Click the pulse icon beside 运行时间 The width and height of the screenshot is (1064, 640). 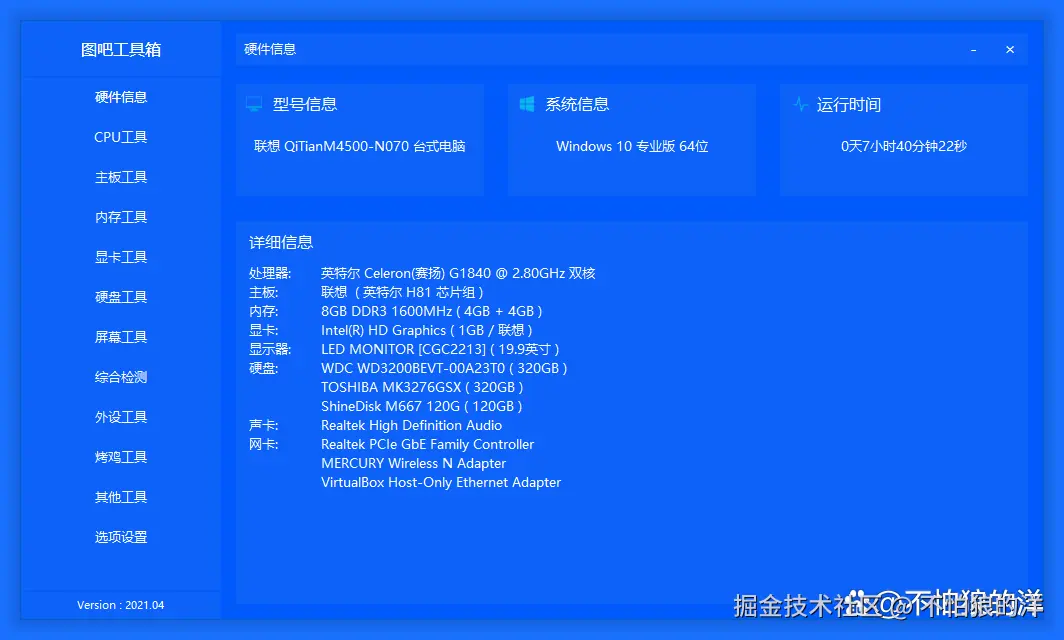pyautogui.click(x=801, y=104)
